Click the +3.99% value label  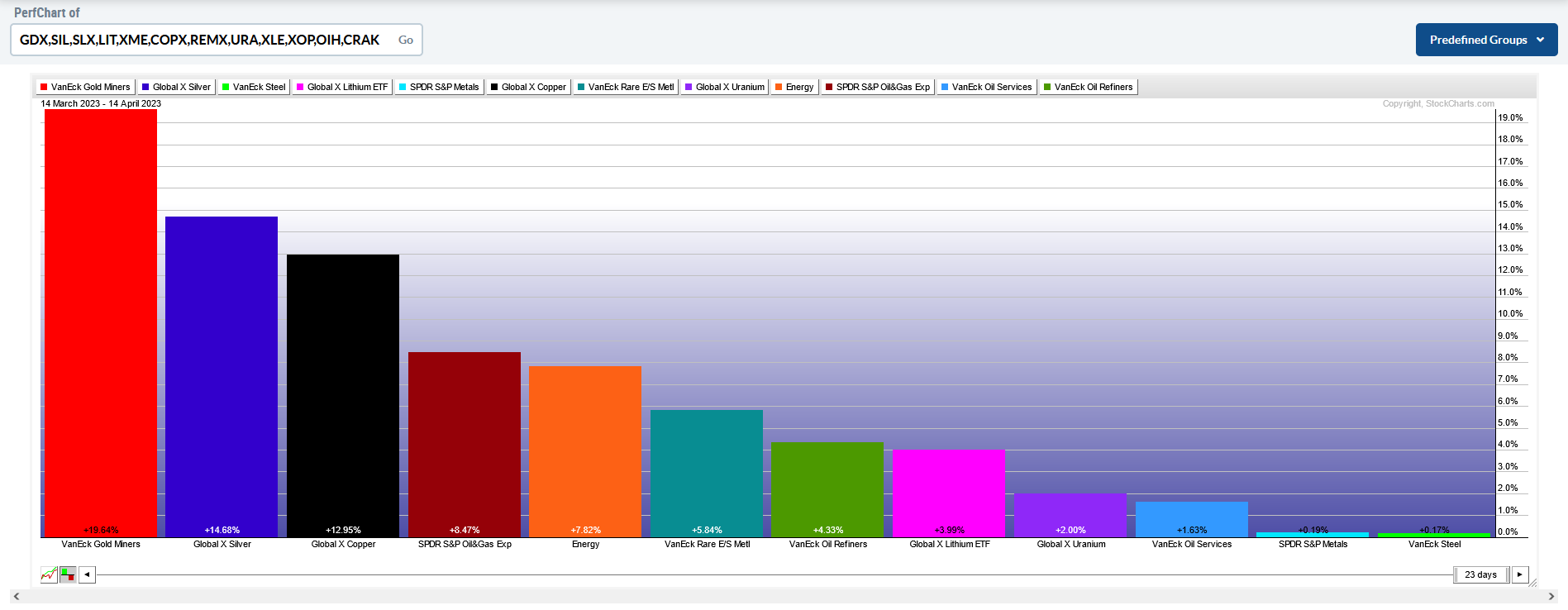click(x=950, y=530)
